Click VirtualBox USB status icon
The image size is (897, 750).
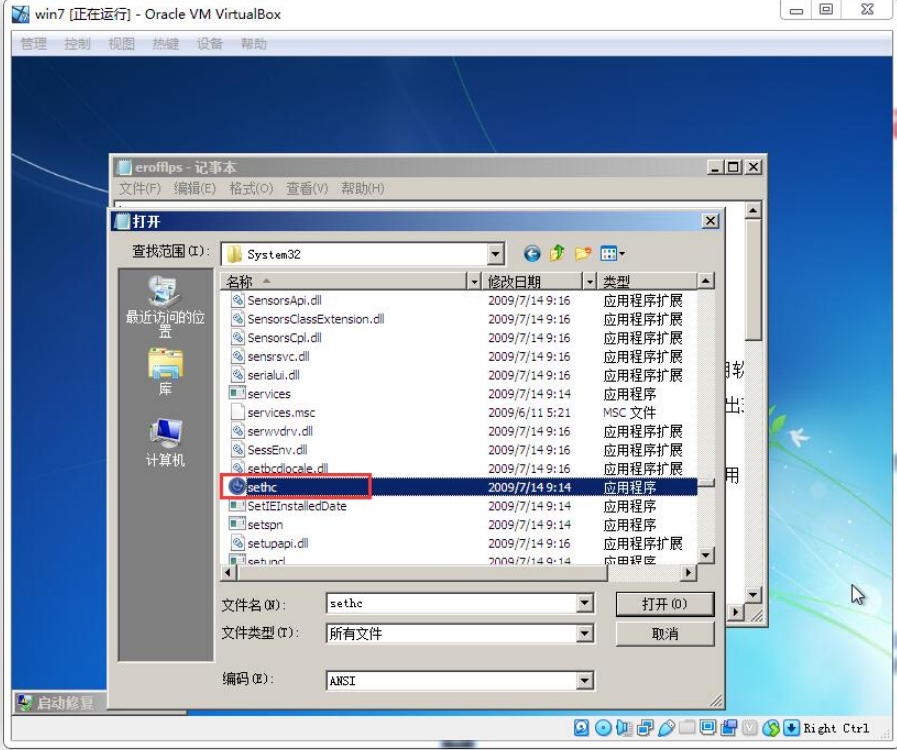point(666,728)
